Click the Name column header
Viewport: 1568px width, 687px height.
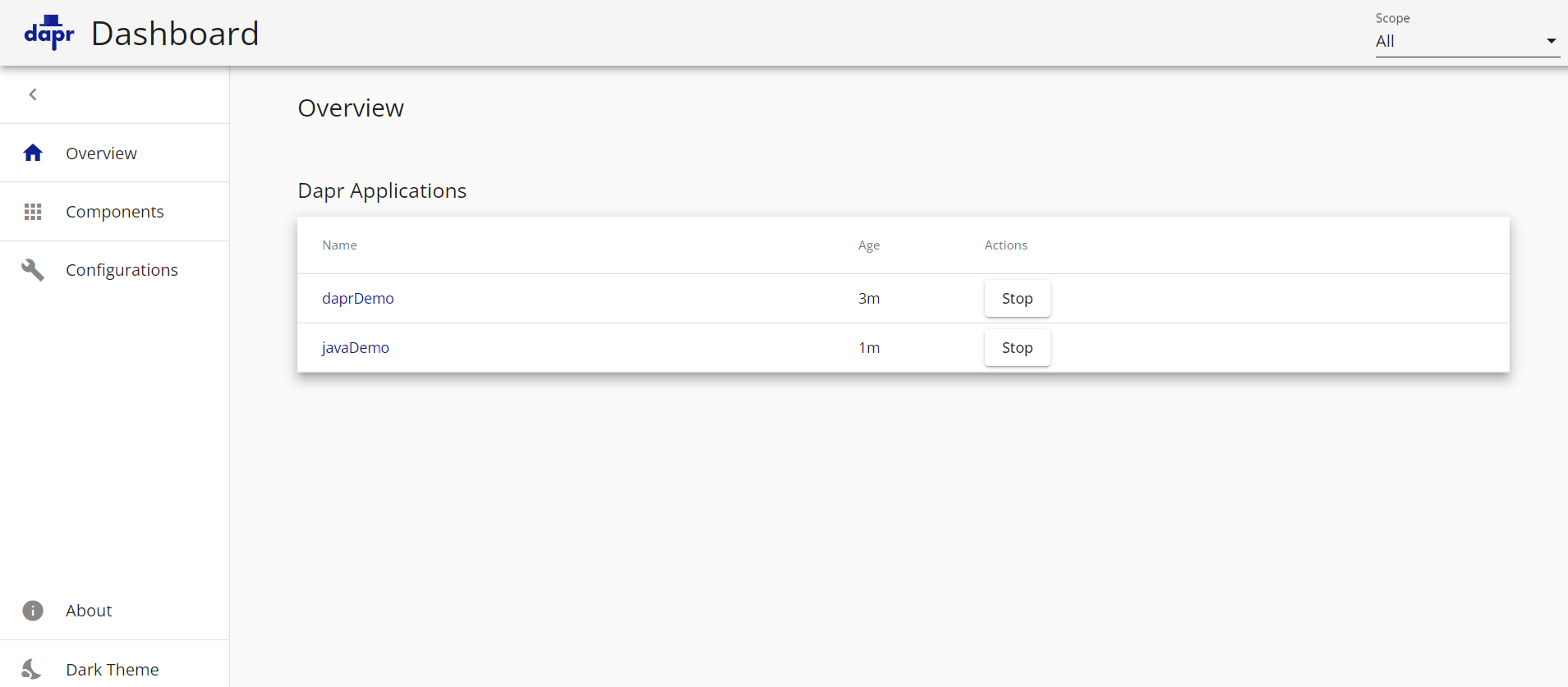tap(339, 245)
